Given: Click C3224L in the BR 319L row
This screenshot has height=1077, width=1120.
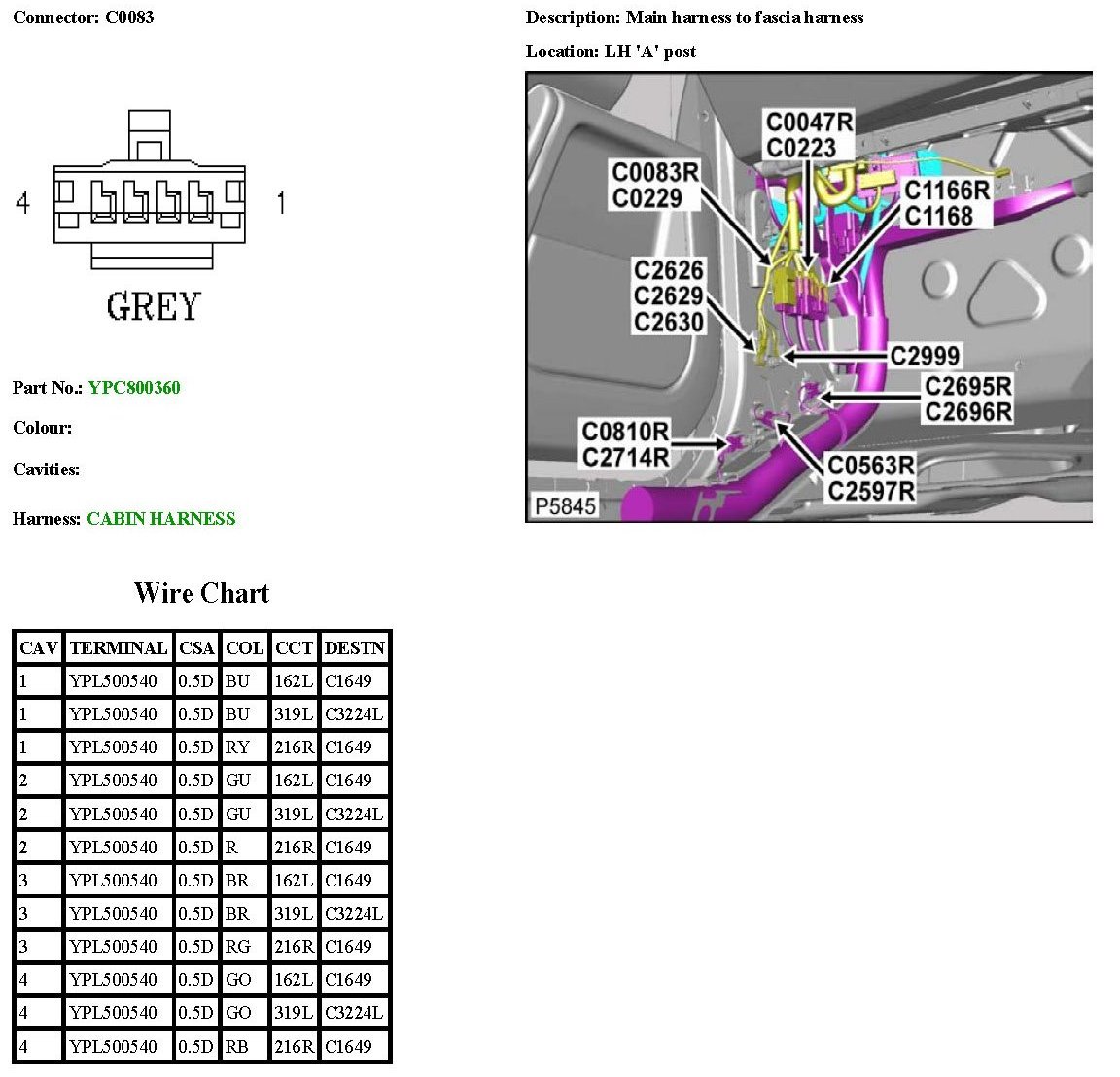Looking at the screenshot, I should pos(354,914).
